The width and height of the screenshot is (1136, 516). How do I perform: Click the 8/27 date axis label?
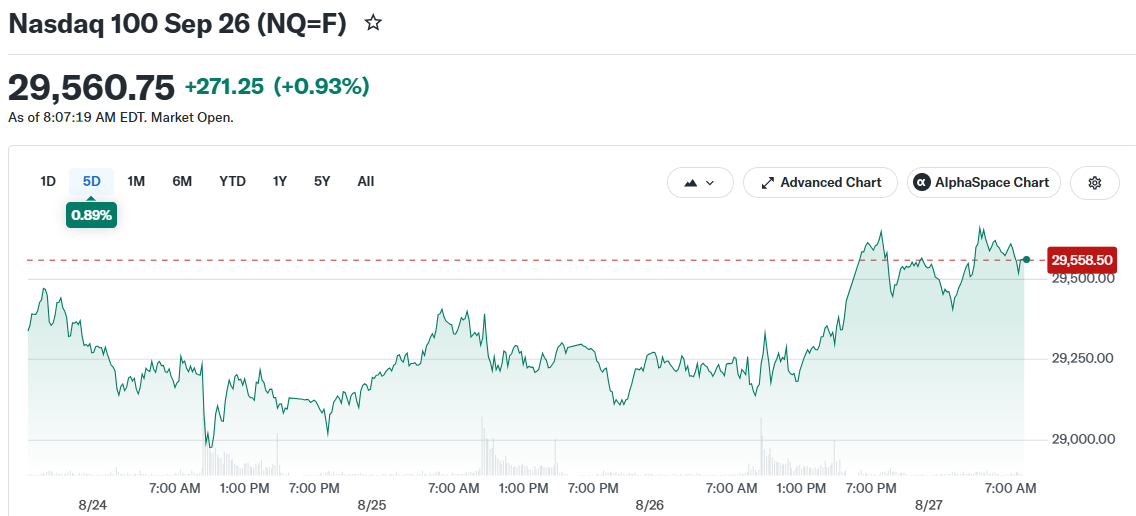930,504
